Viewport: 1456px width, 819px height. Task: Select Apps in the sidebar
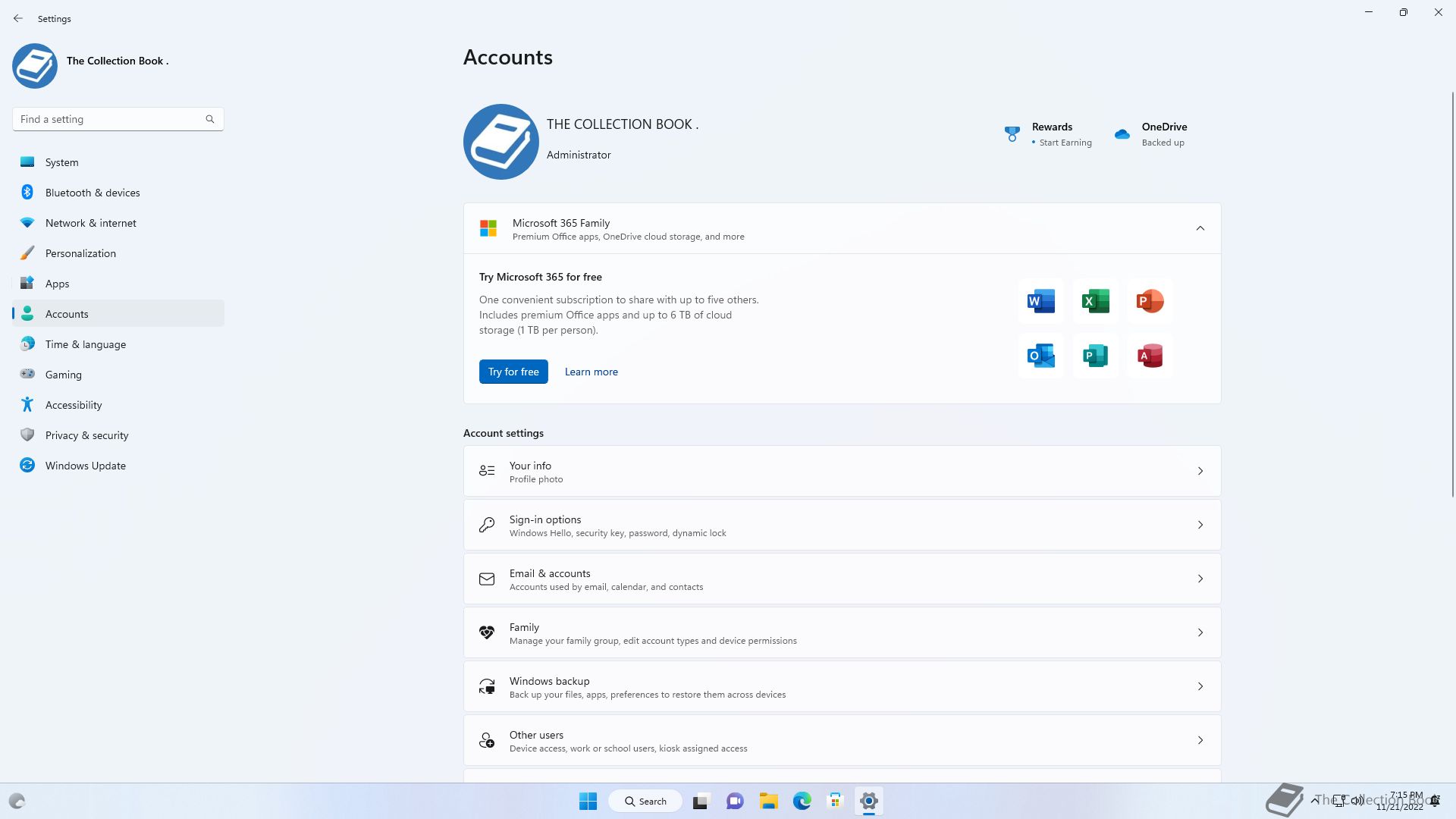[x=118, y=284]
